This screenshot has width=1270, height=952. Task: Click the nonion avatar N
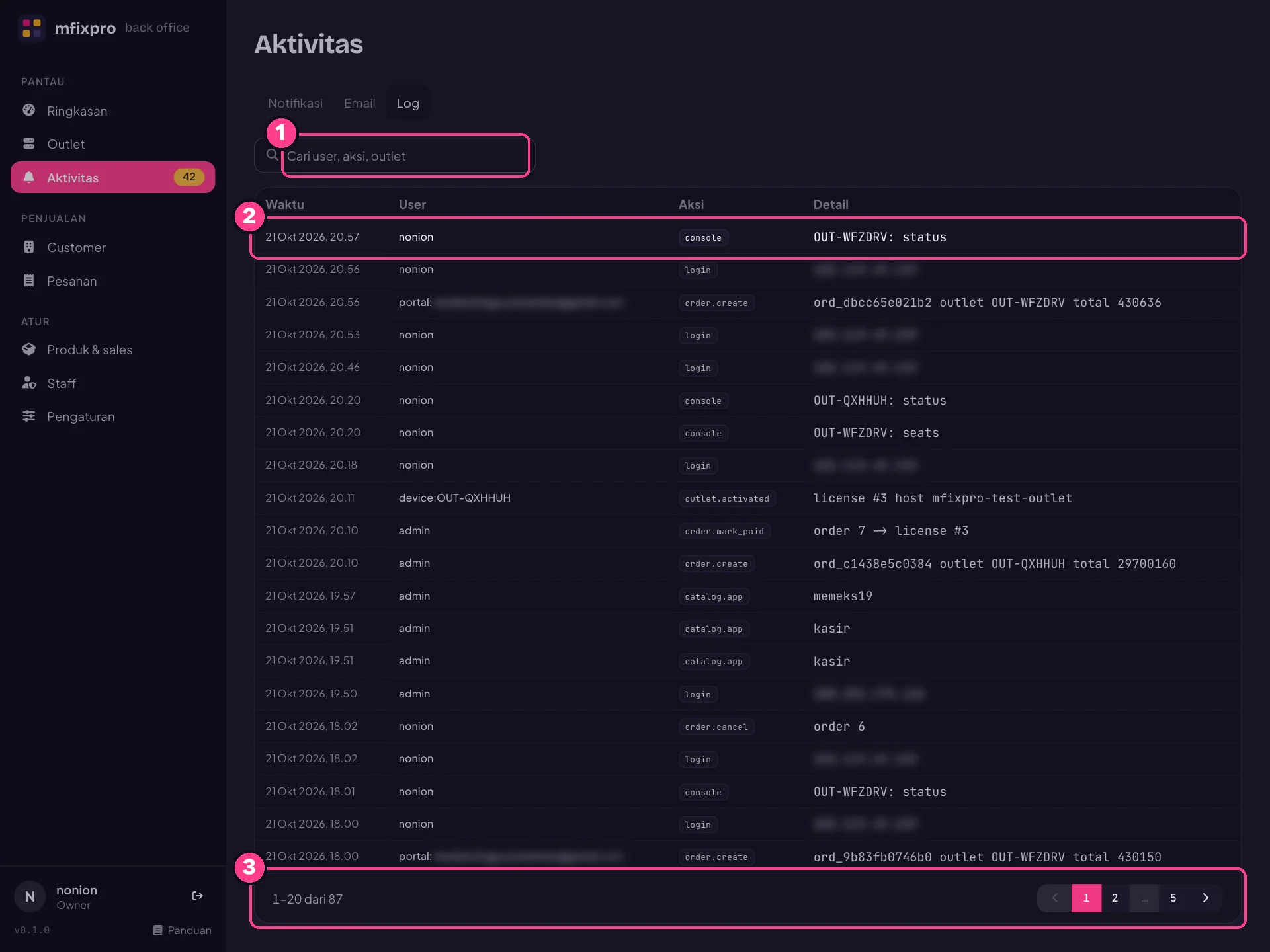point(30,896)
